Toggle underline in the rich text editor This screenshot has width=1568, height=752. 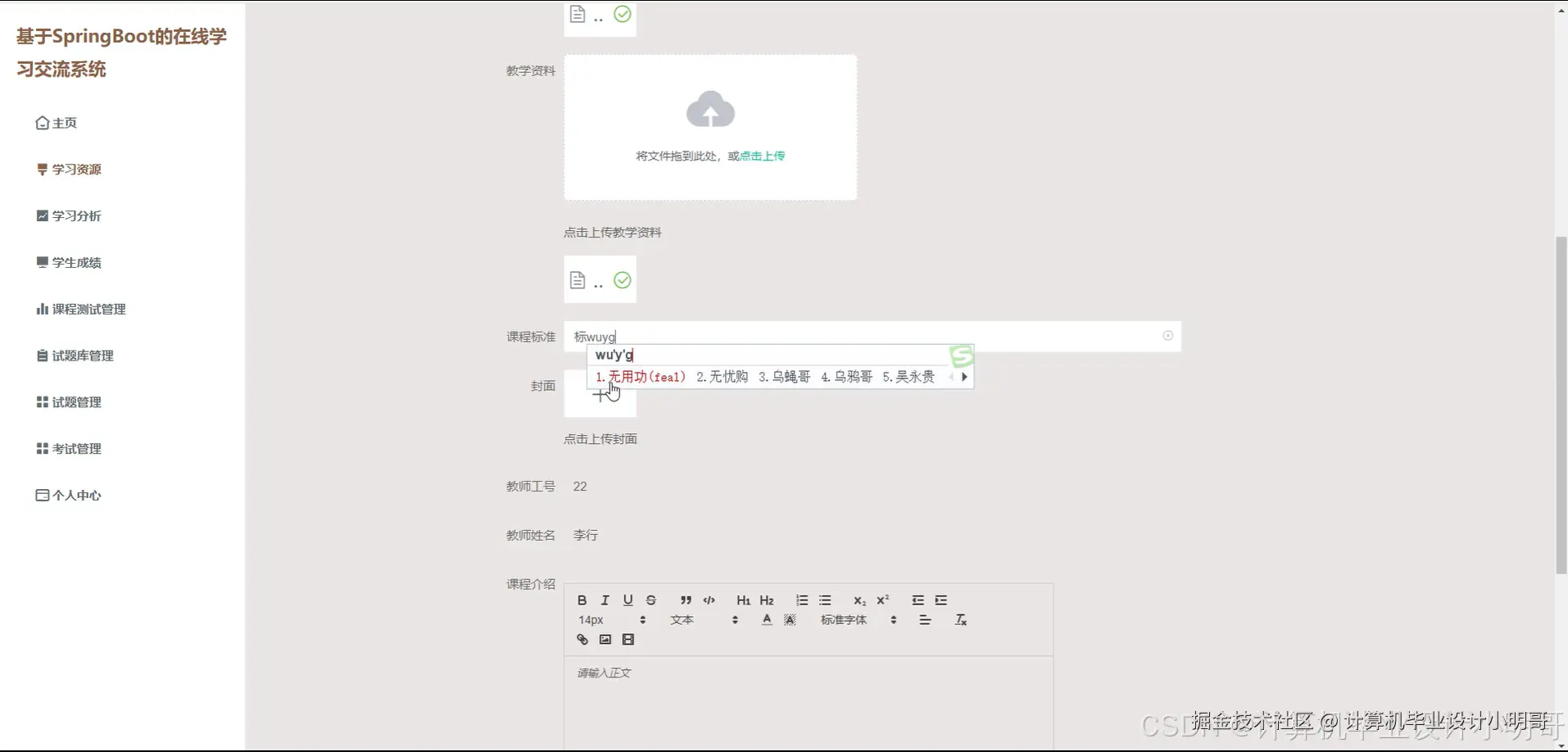click(627, 600)
